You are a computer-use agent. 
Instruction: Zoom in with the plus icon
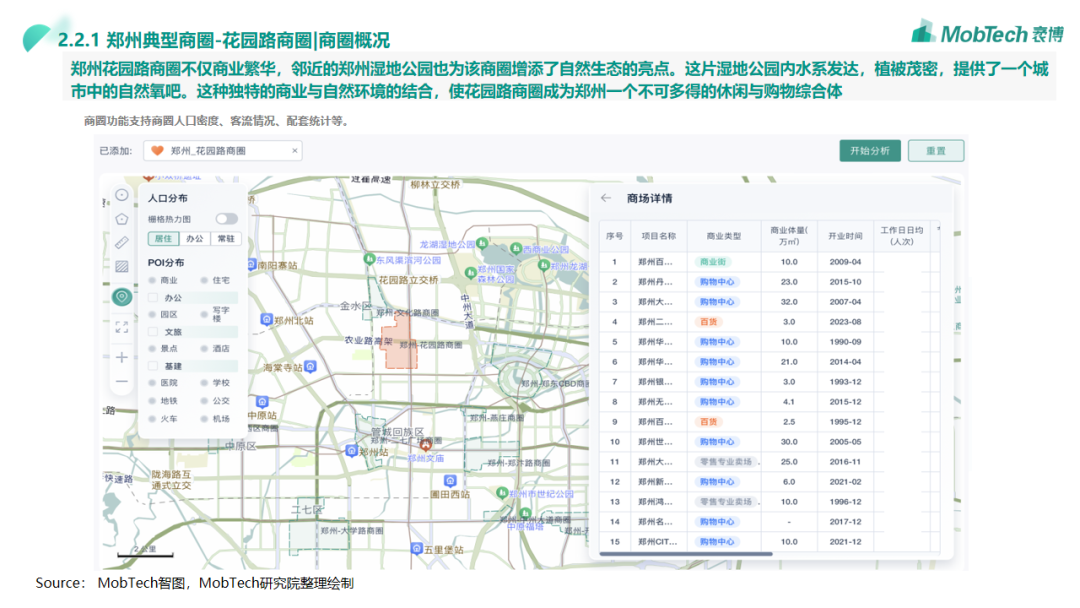pos(122,357)
